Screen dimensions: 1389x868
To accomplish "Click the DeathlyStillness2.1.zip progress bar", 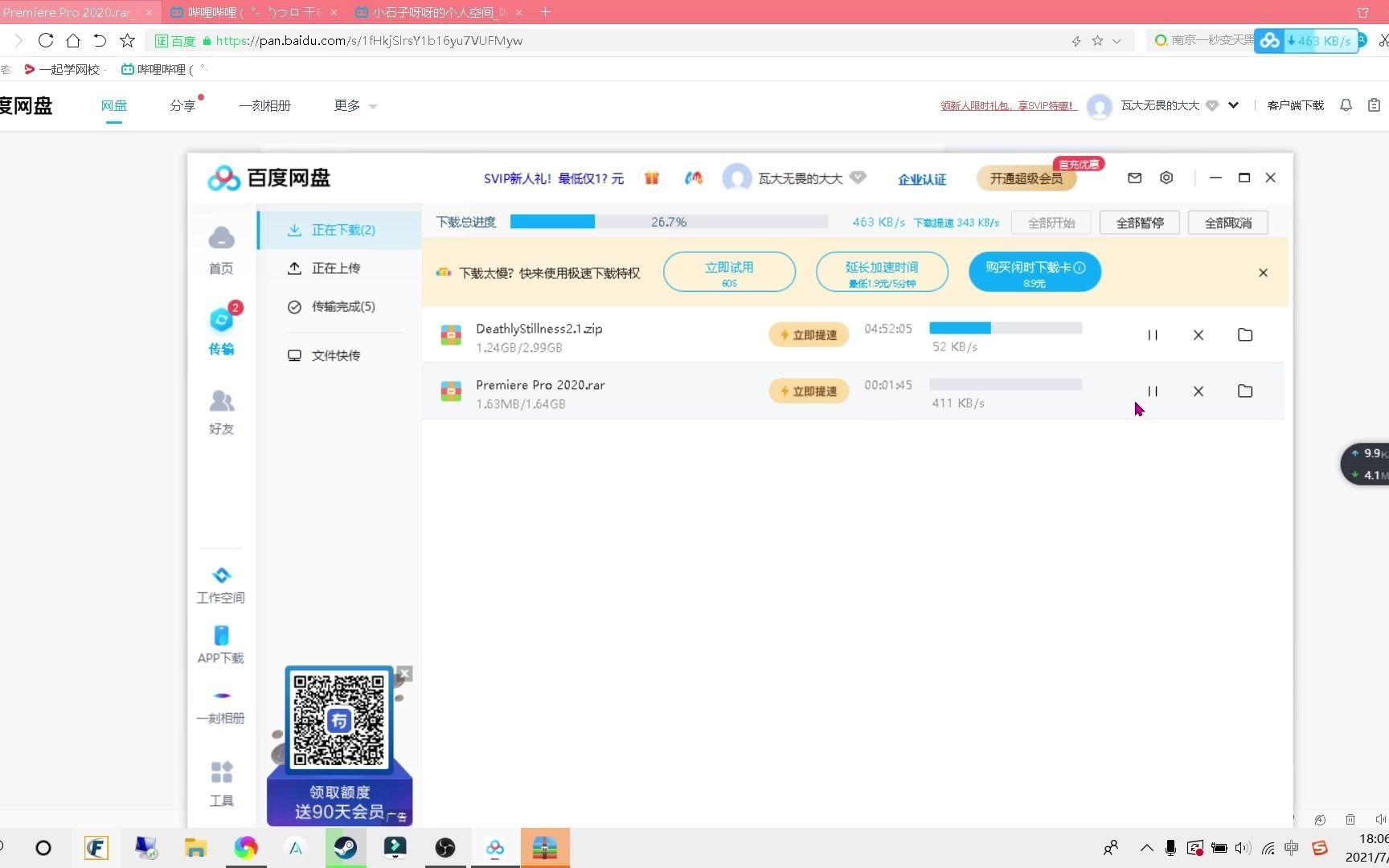I will click(1006, 328).
